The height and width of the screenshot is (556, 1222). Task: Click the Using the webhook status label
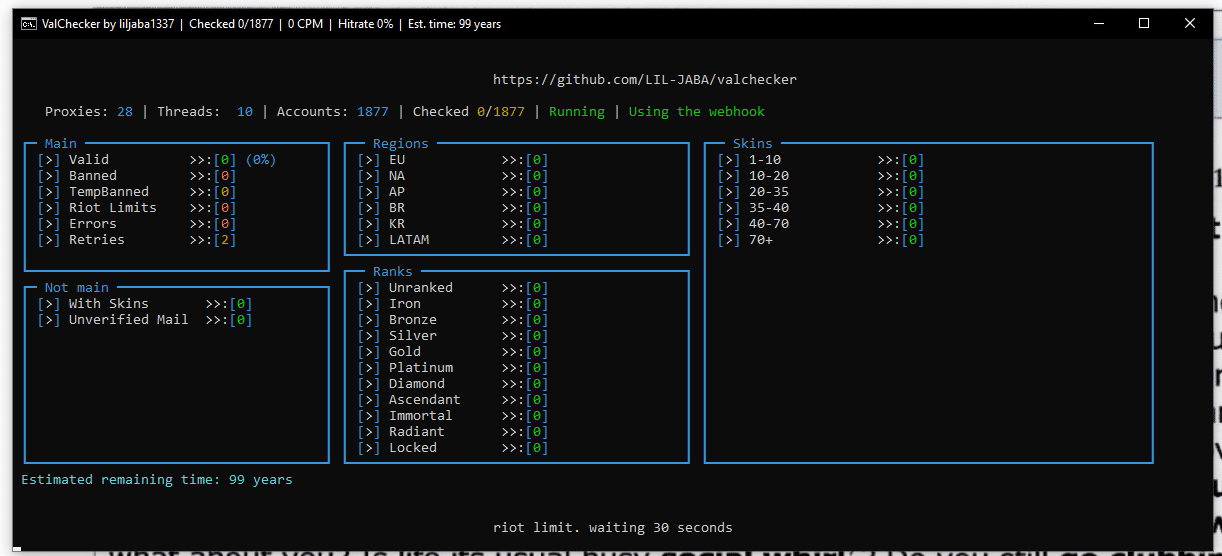696,112
